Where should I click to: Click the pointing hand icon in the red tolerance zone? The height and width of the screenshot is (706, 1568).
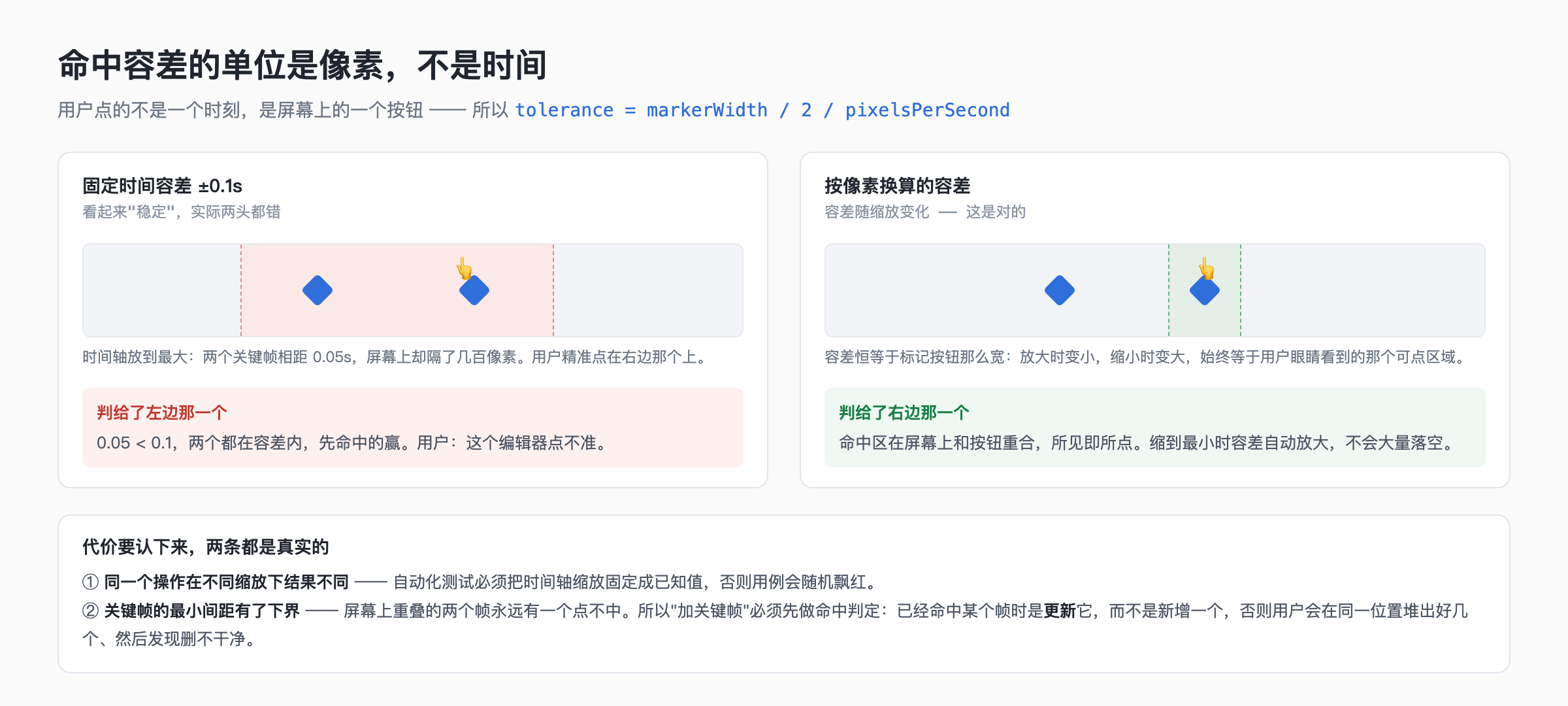point(464,268)
